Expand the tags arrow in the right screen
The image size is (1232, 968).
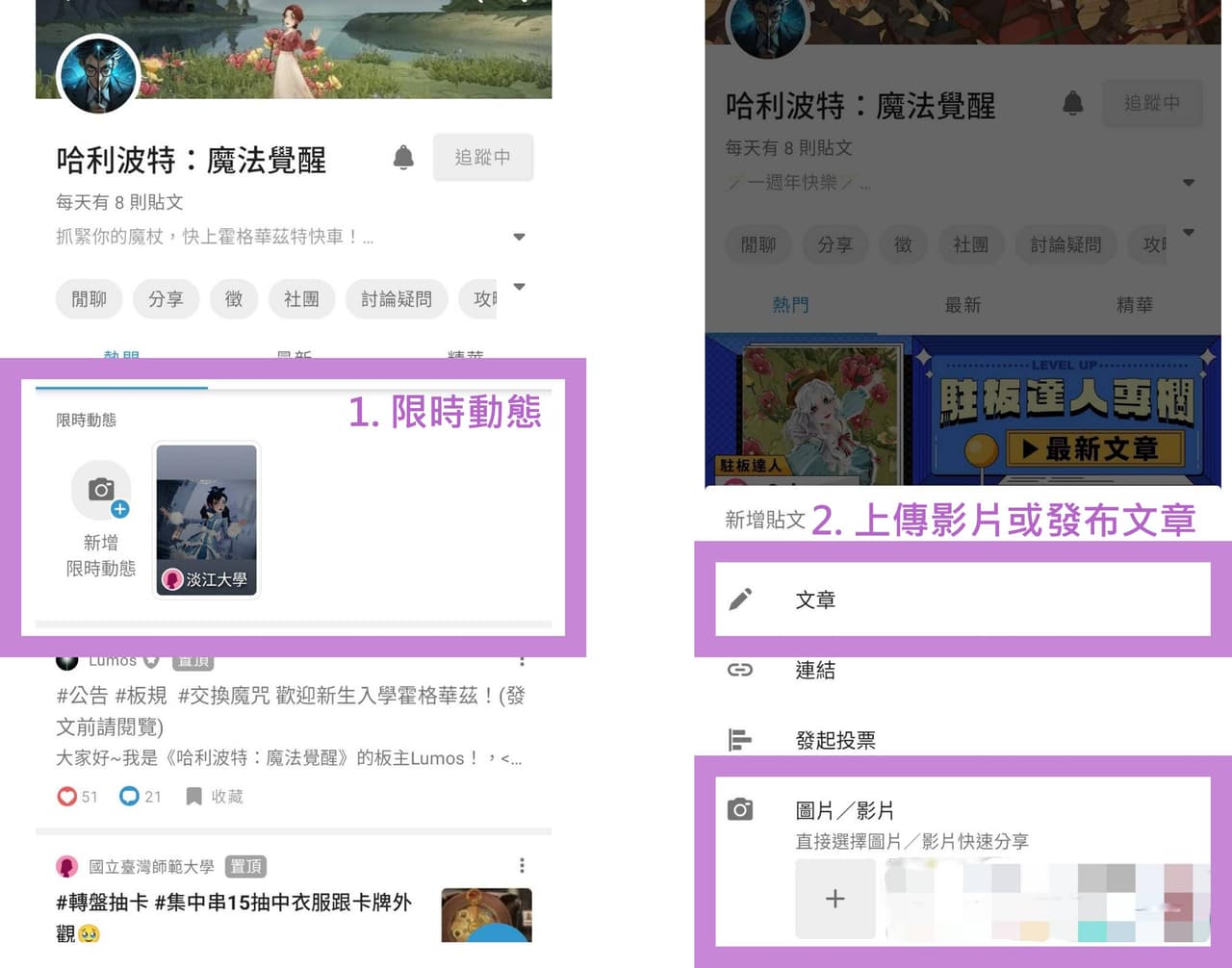(1189, 233)
